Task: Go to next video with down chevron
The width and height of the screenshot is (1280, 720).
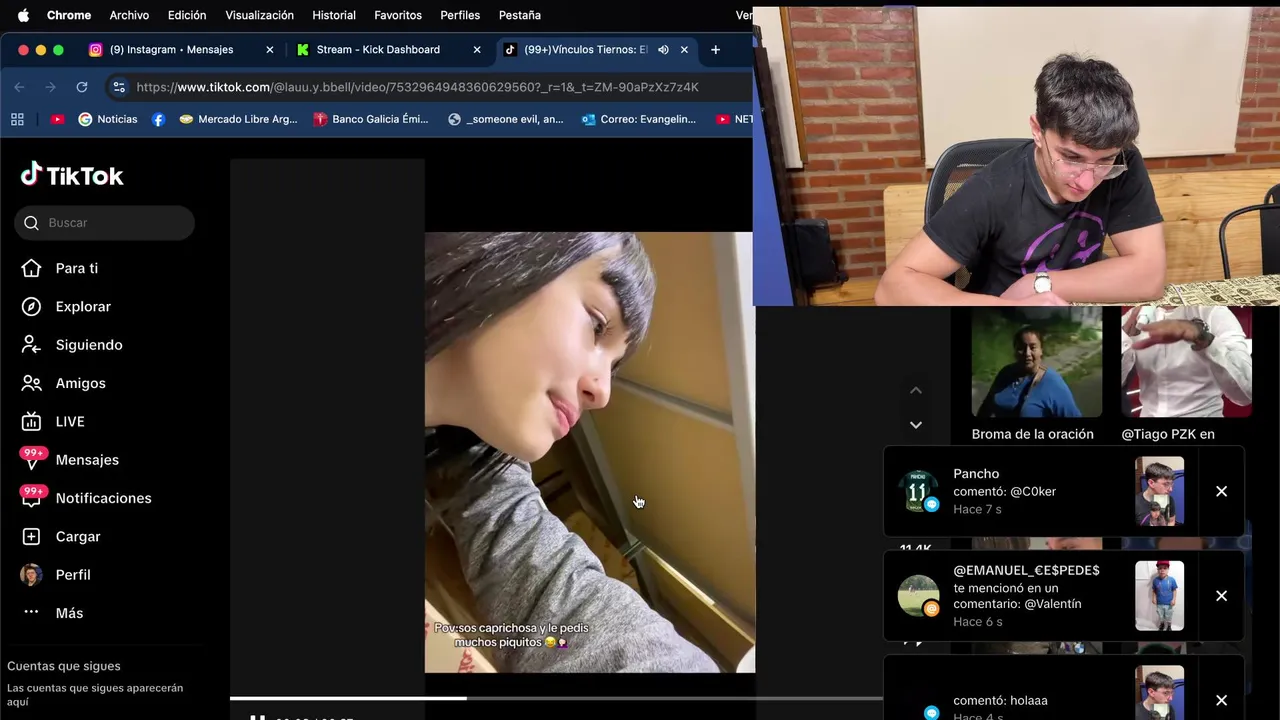Action: 915,425
